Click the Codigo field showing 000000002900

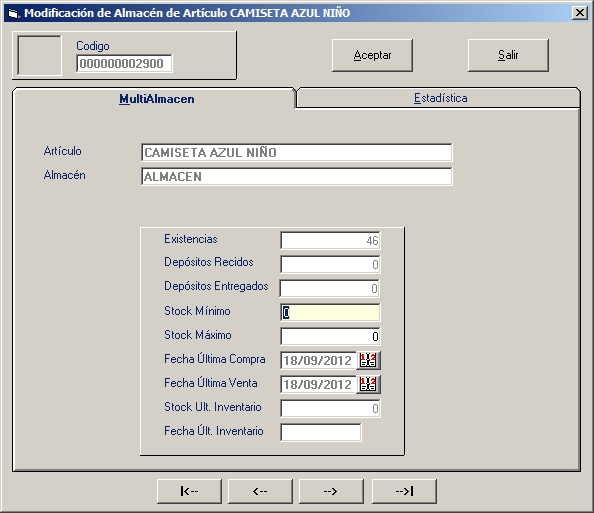click(124, 63)
